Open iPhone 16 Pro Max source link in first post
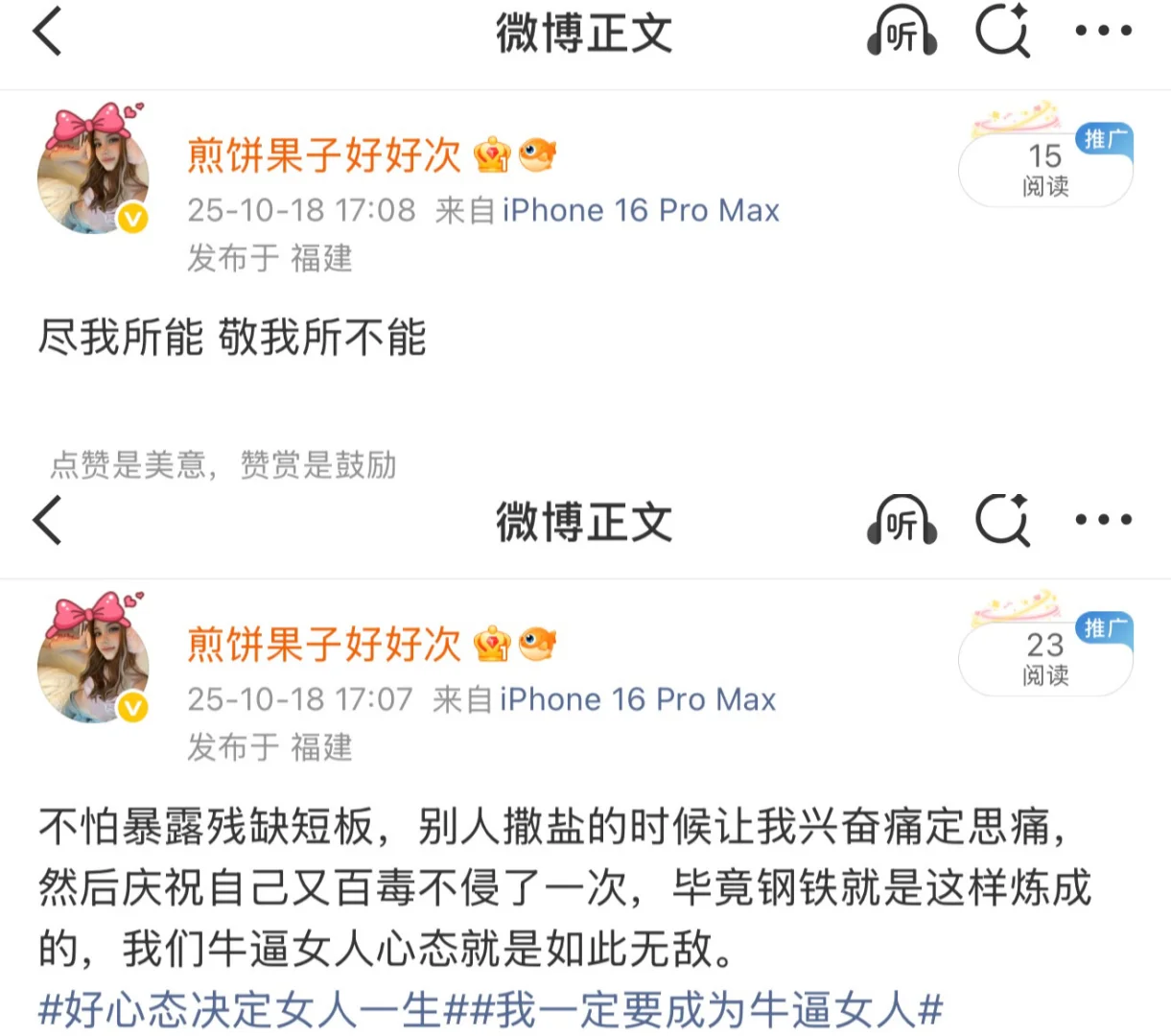The width and height of the screenshot is (1171, 1036). pos(641,210)
